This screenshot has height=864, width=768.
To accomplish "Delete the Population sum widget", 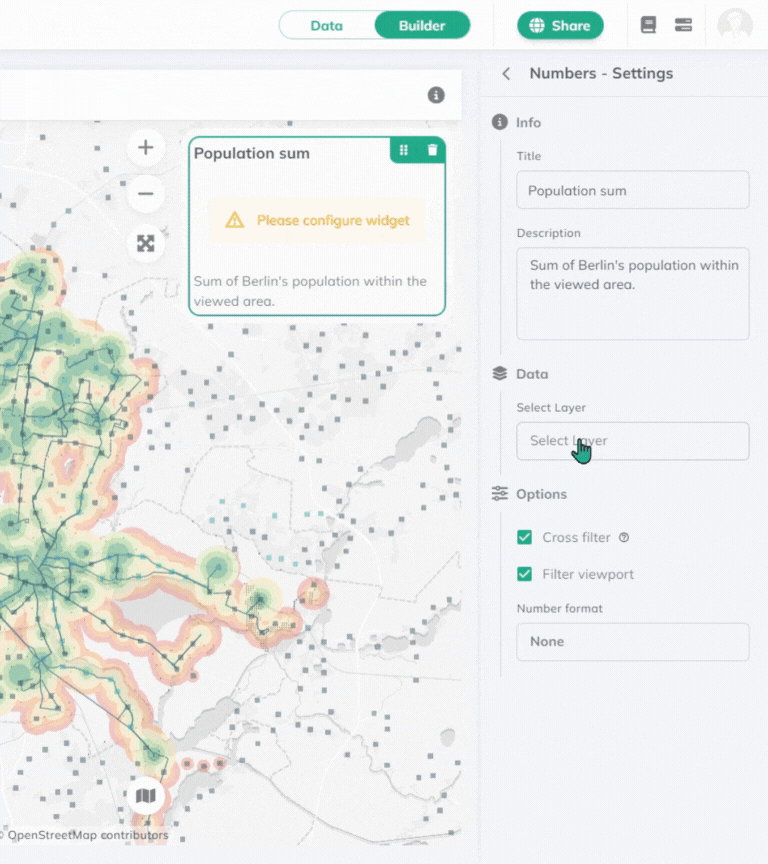I will (432, 150).
